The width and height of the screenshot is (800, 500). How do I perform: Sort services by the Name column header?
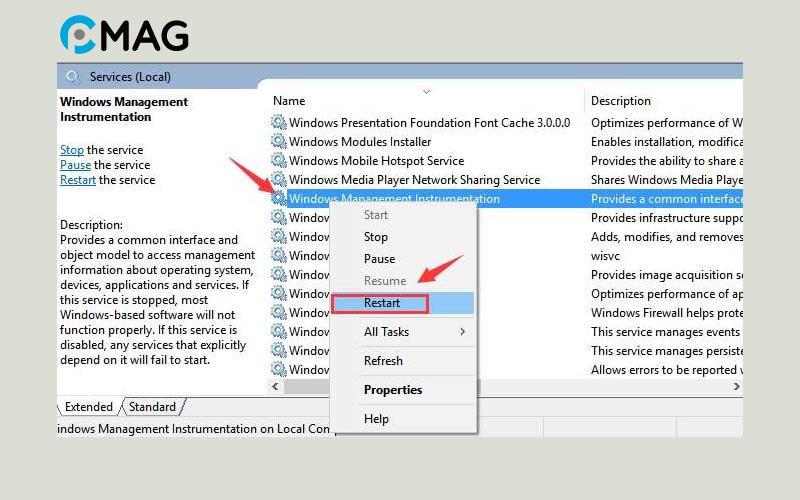click(289, 101)
